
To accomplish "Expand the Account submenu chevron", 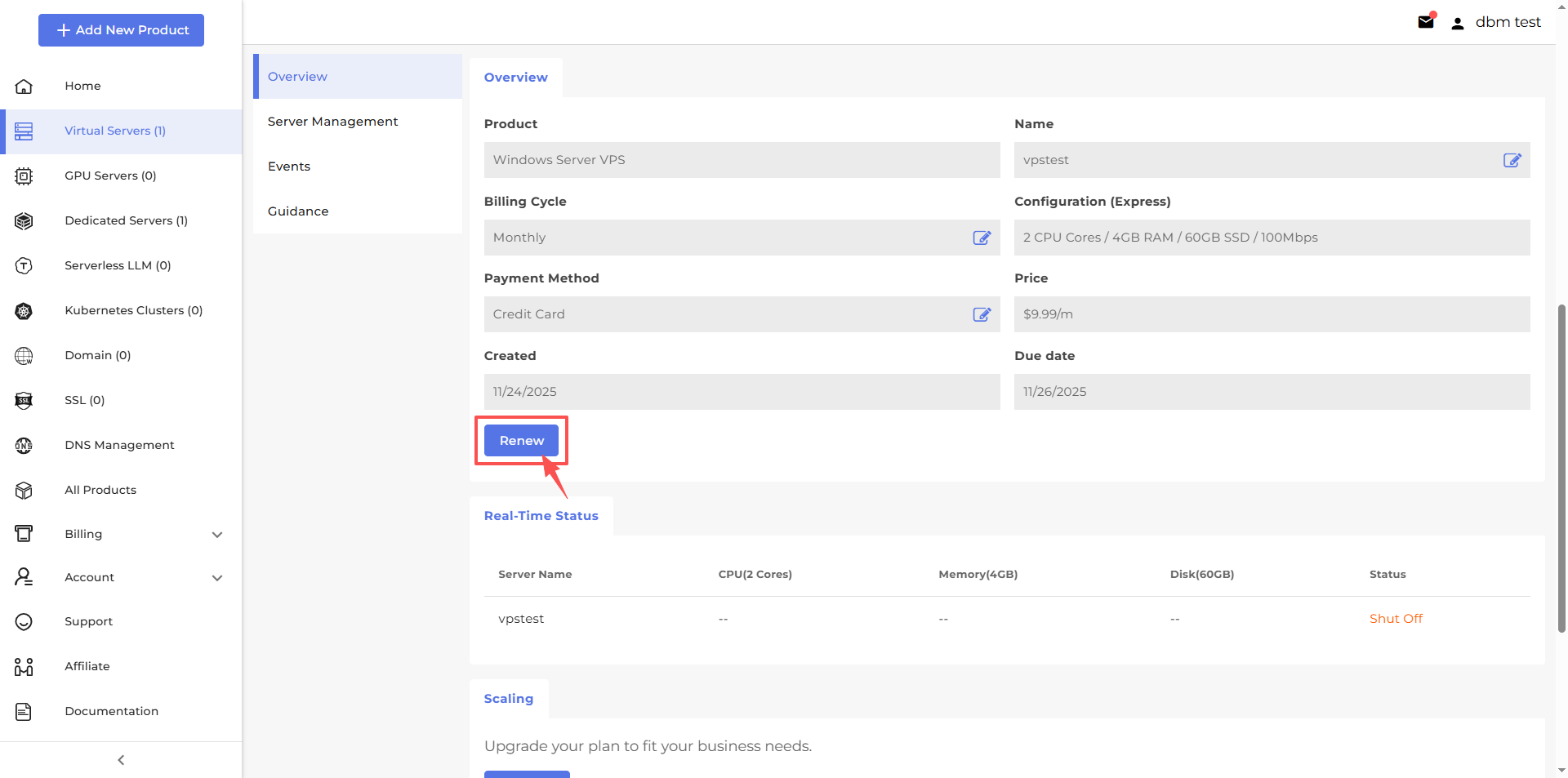I will coord(217,578).
